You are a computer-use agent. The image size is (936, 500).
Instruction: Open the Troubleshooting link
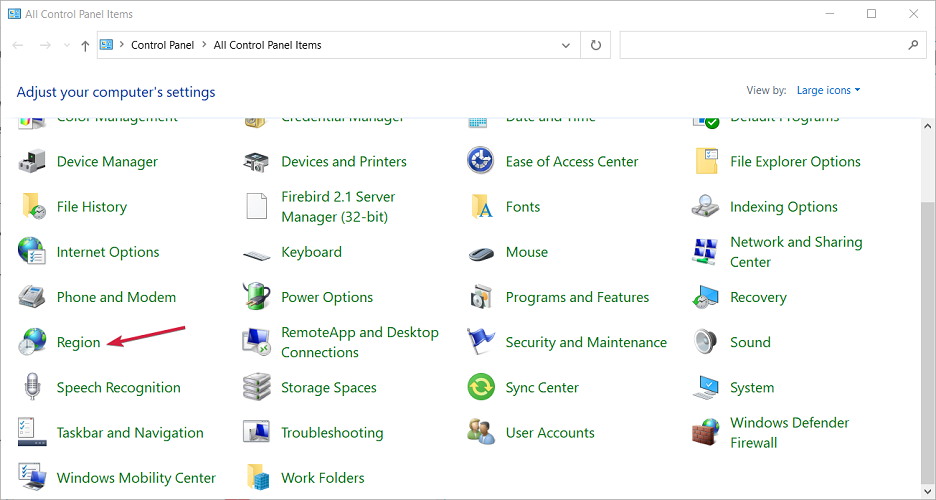click(x=332, y=432)
